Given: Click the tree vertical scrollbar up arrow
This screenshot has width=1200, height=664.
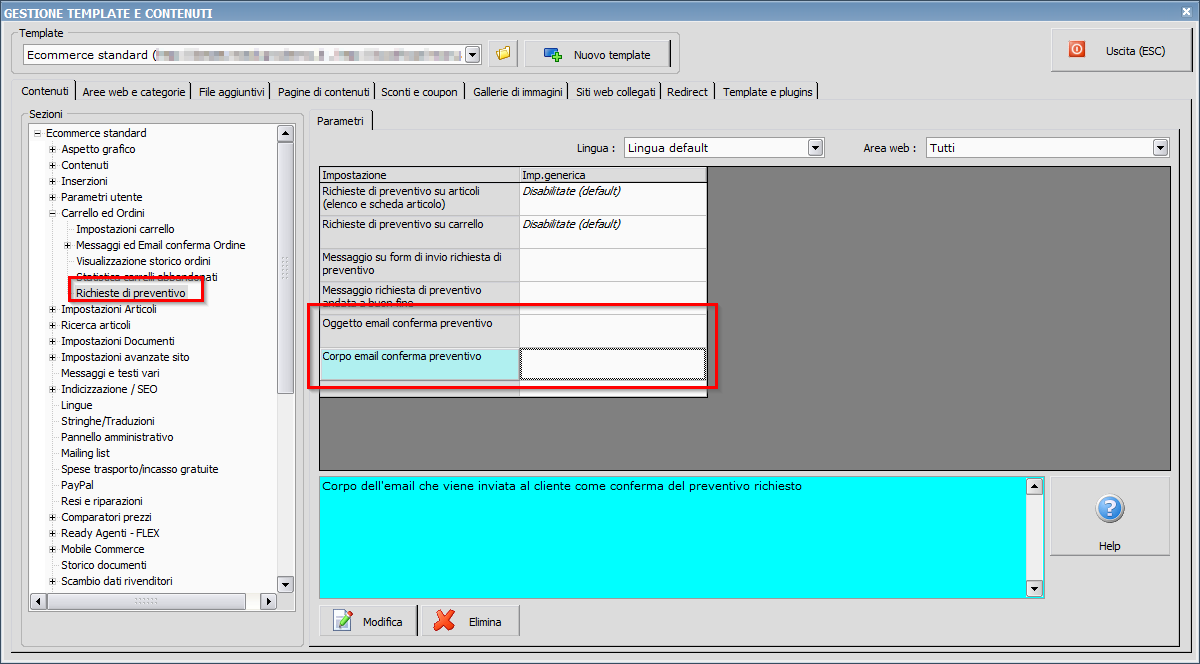Looking at the screenshot, I should point(285,133).
